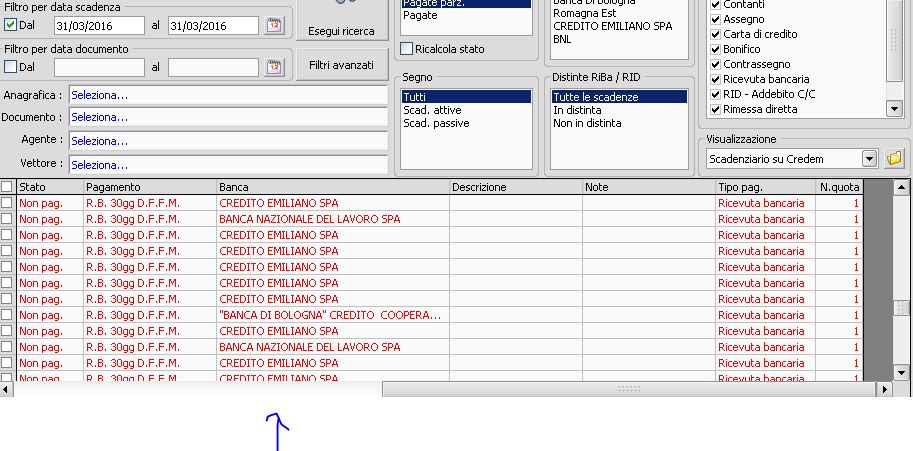Sort by the N.quota column header
This screenshot has height=451, width=913.
(x=839, y=187)
